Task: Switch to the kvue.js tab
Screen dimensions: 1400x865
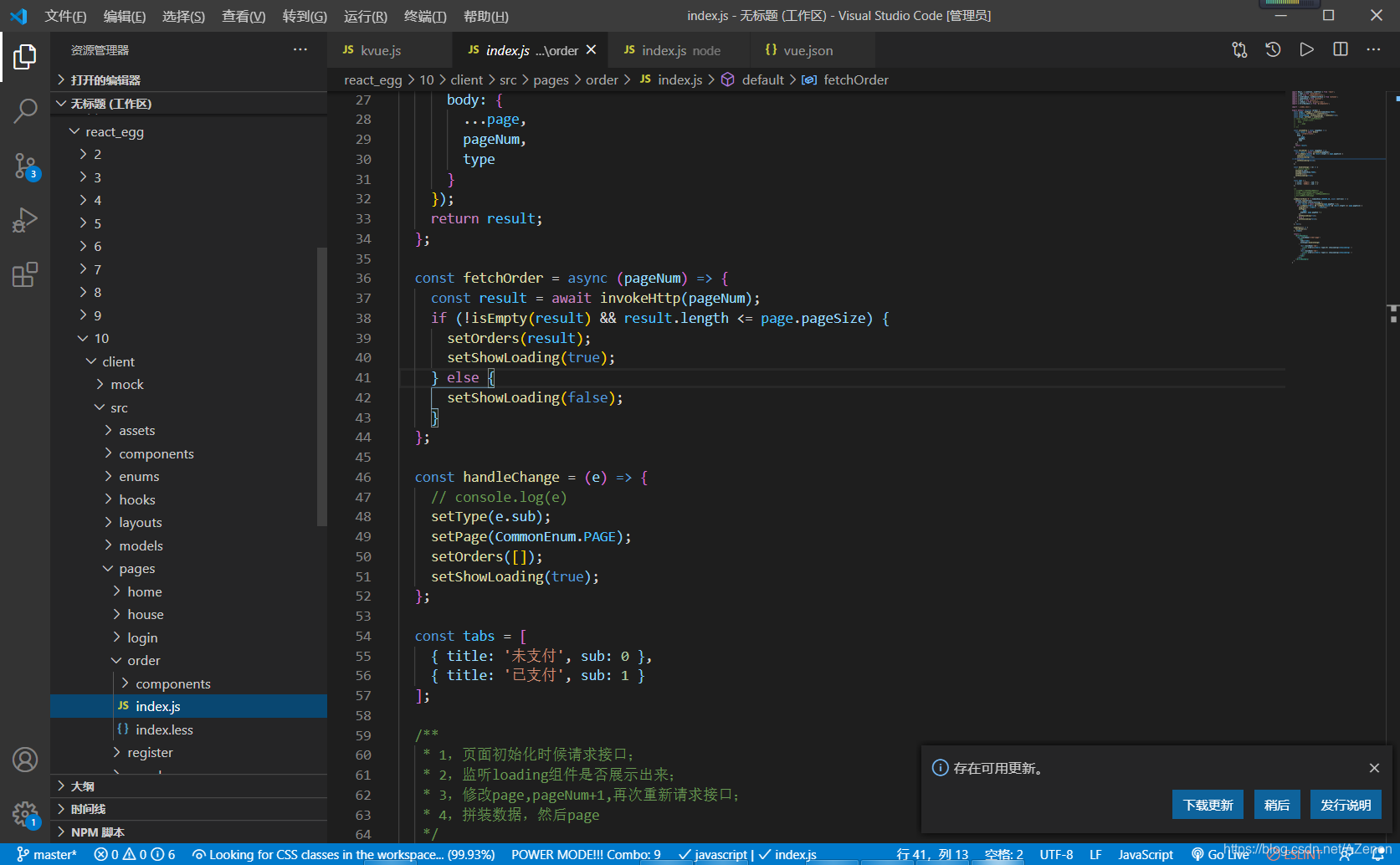Action: pyautogui.click(x=390, y=50)
